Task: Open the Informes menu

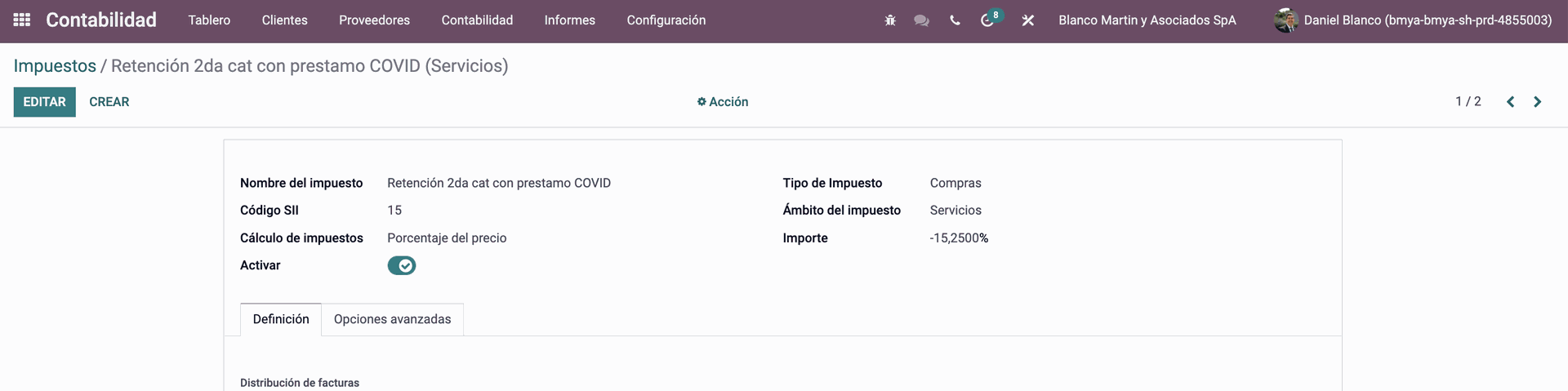Action: (569, 20)
